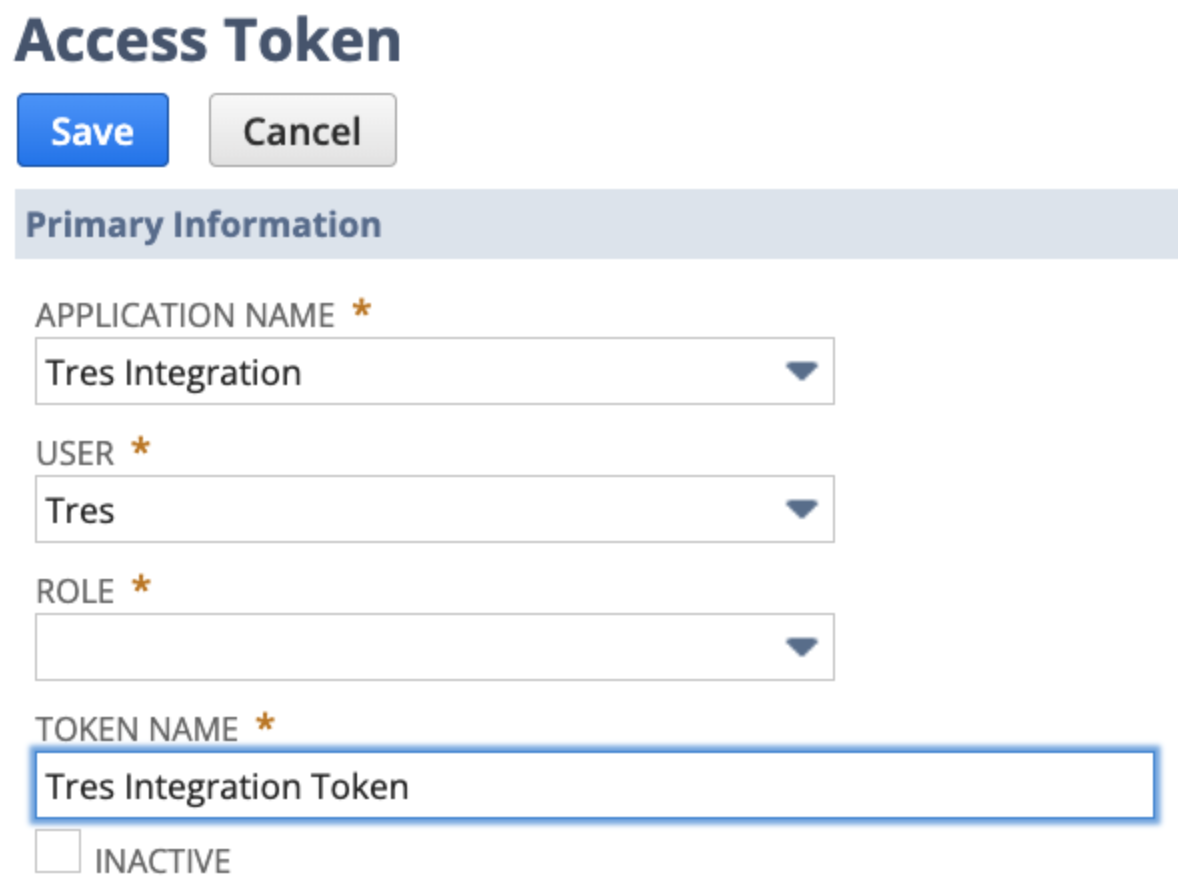1178x888 pixels.
Task: Click the Primary Information section header
Action: (x=203, y=224)
